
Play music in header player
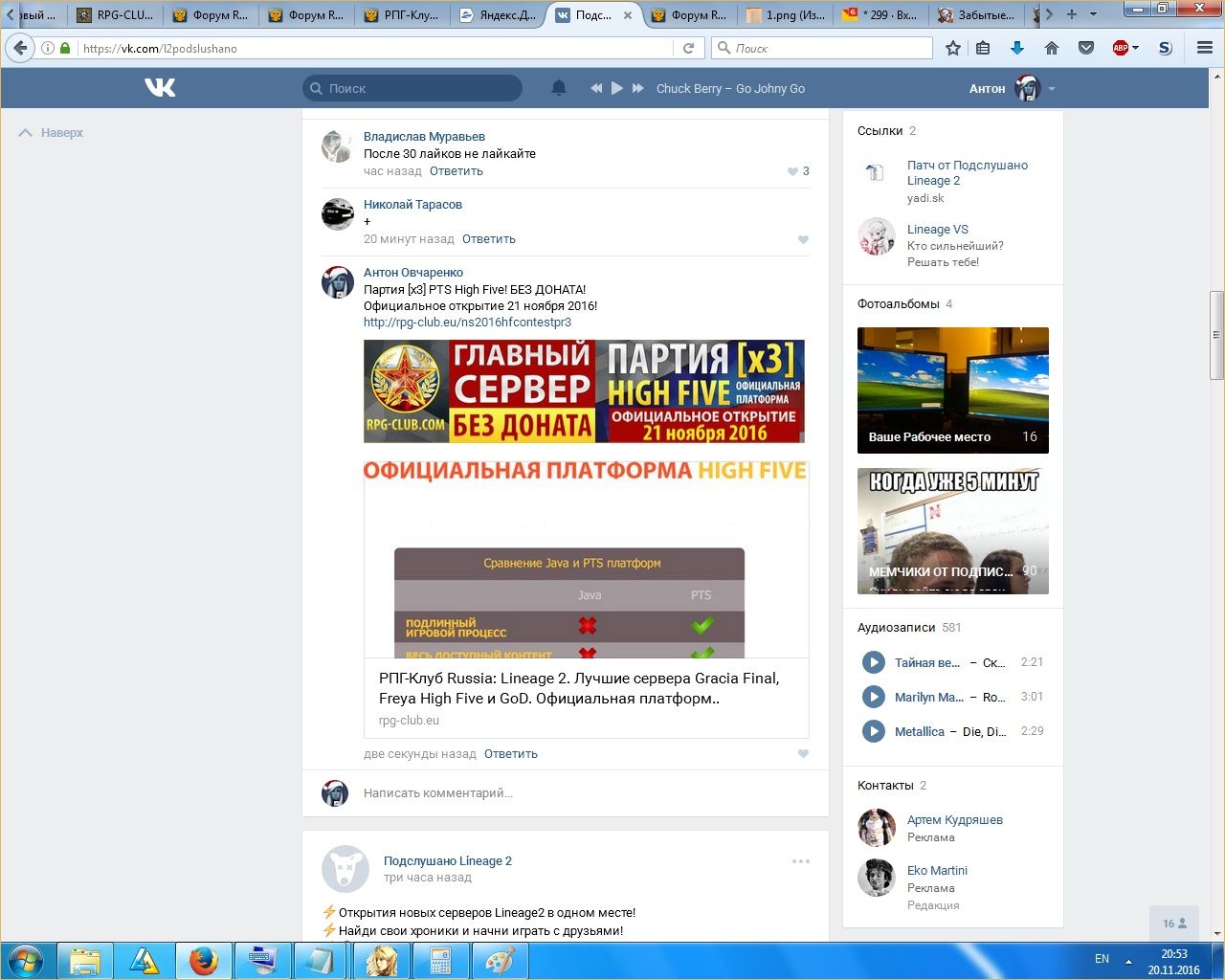coord(617,88)
